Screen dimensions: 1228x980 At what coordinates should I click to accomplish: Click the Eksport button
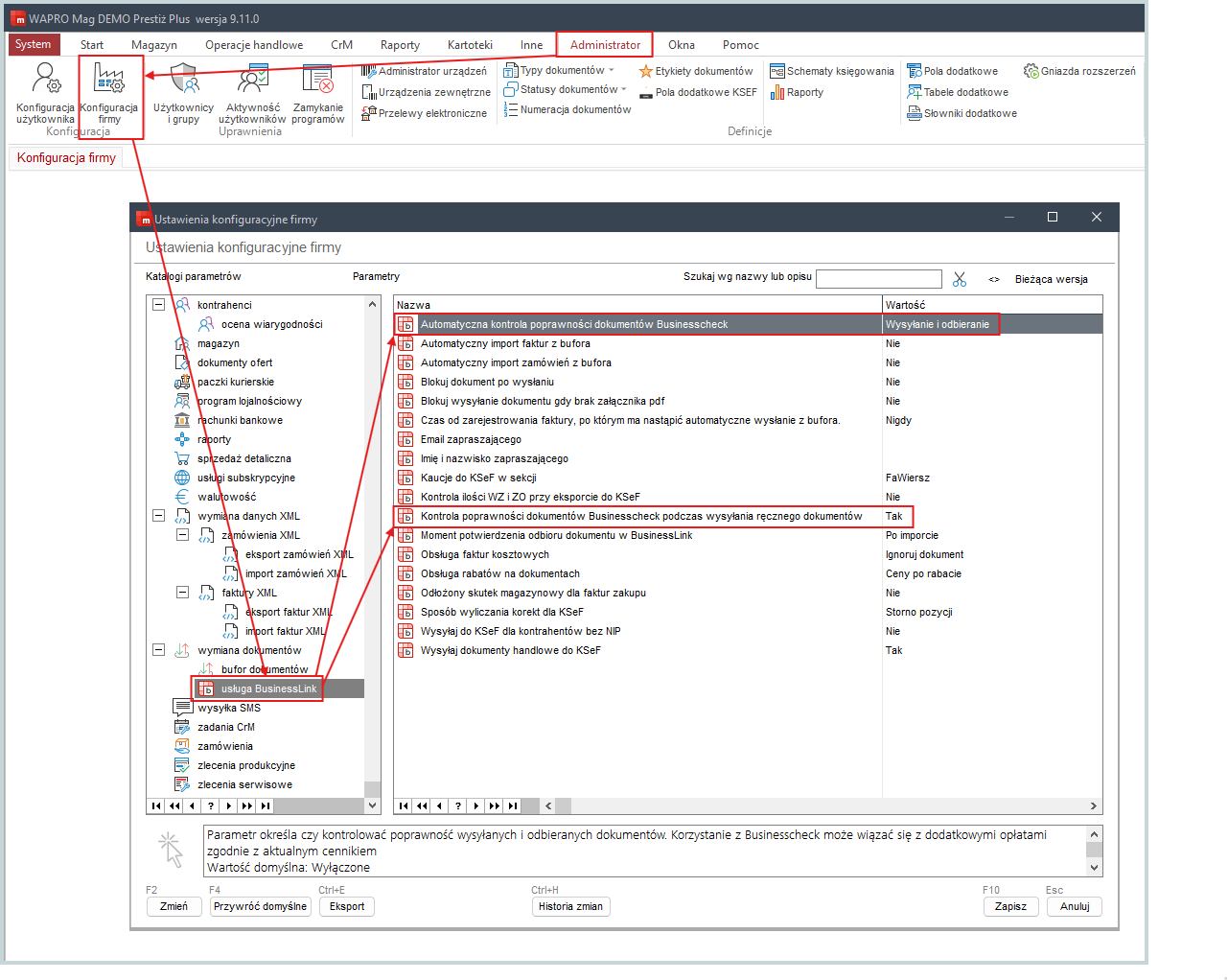pyautogui.click(x=347, y=906)
